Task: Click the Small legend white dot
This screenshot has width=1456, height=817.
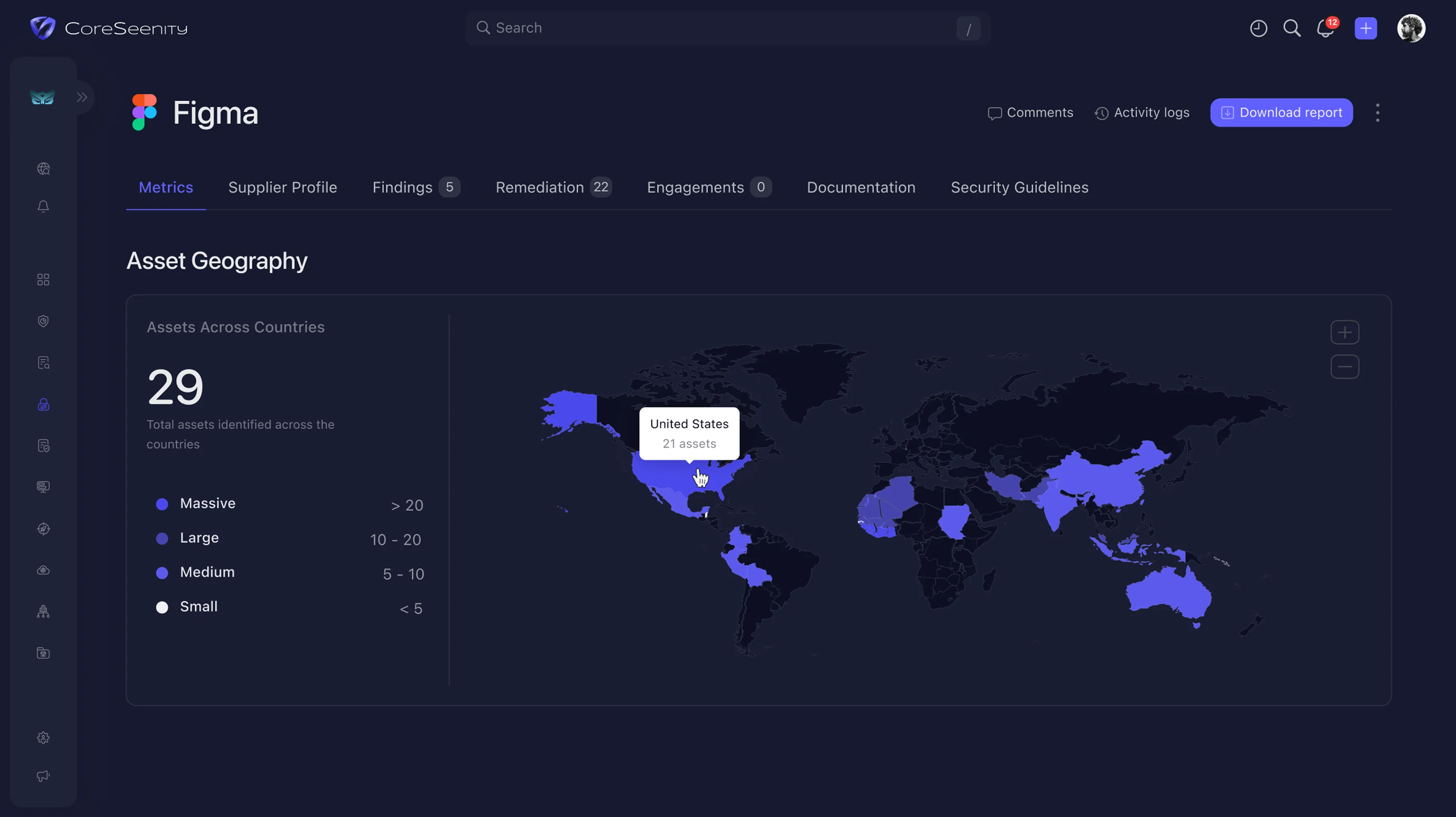Action: [162, 607]
